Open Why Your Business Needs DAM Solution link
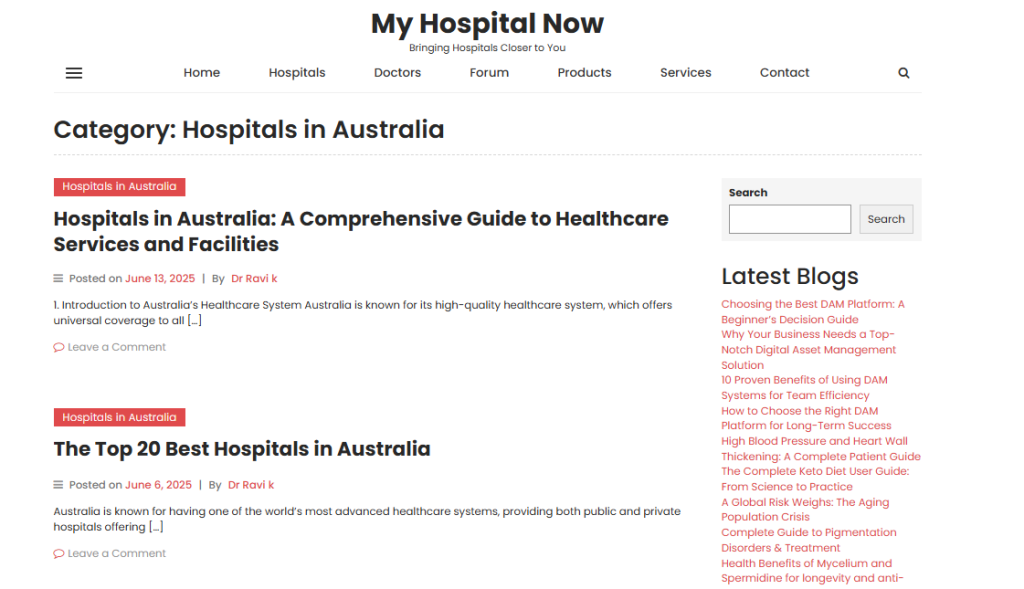 click(808, 350)
